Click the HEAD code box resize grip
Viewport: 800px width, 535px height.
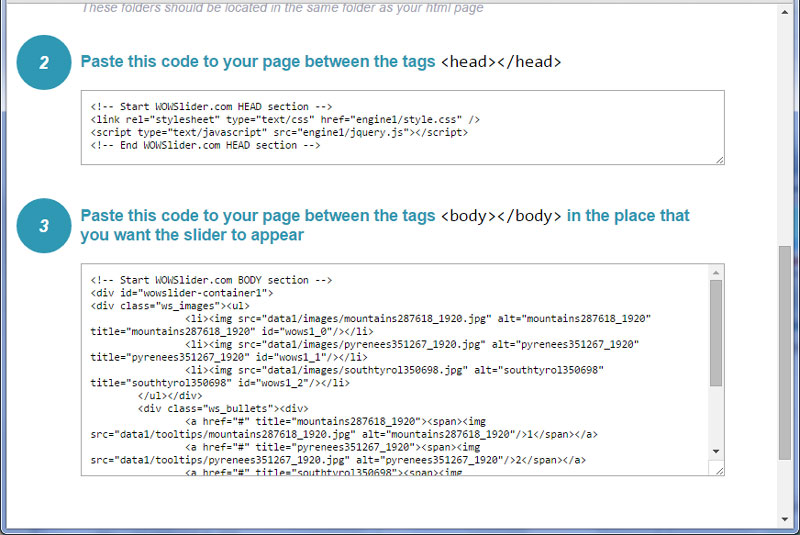point(719,160)
